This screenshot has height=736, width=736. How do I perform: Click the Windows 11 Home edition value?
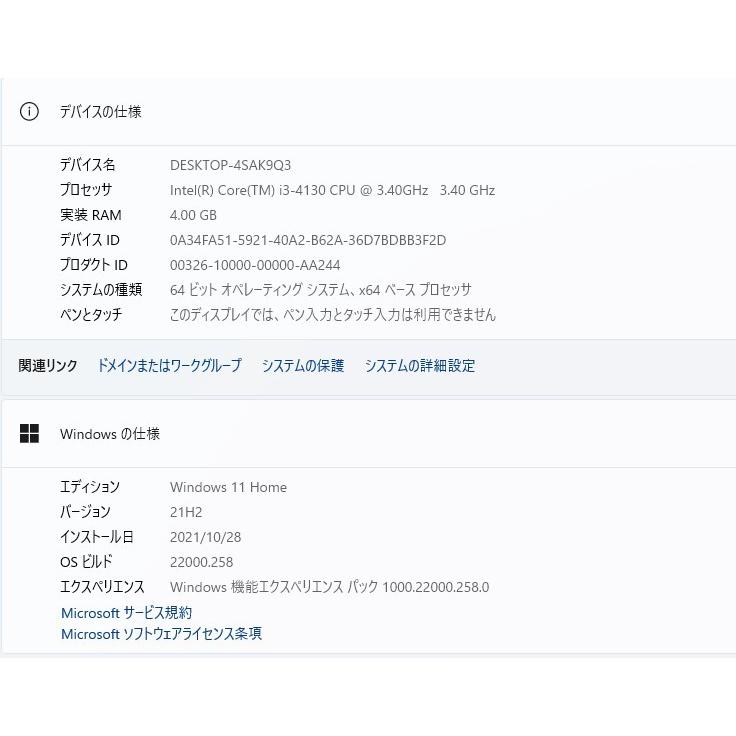click(x=229, y=487)
